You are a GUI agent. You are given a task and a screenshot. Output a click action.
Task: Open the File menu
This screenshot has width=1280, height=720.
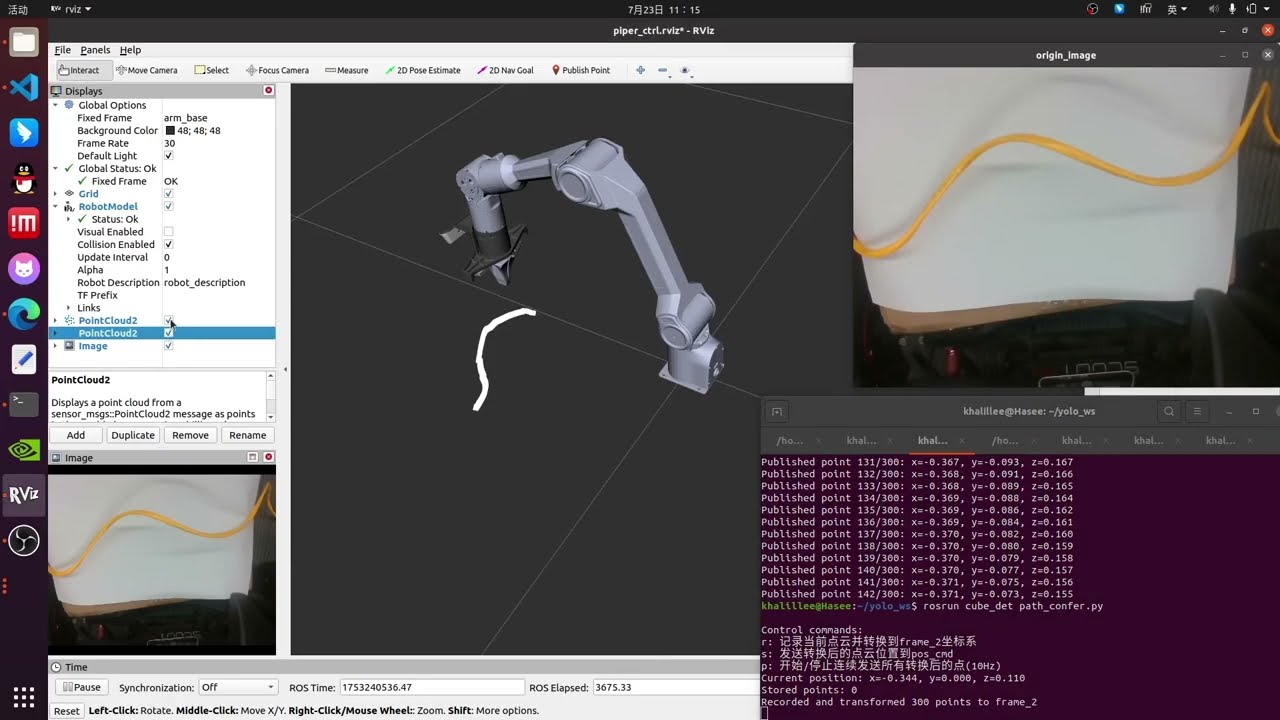[62, 50]
